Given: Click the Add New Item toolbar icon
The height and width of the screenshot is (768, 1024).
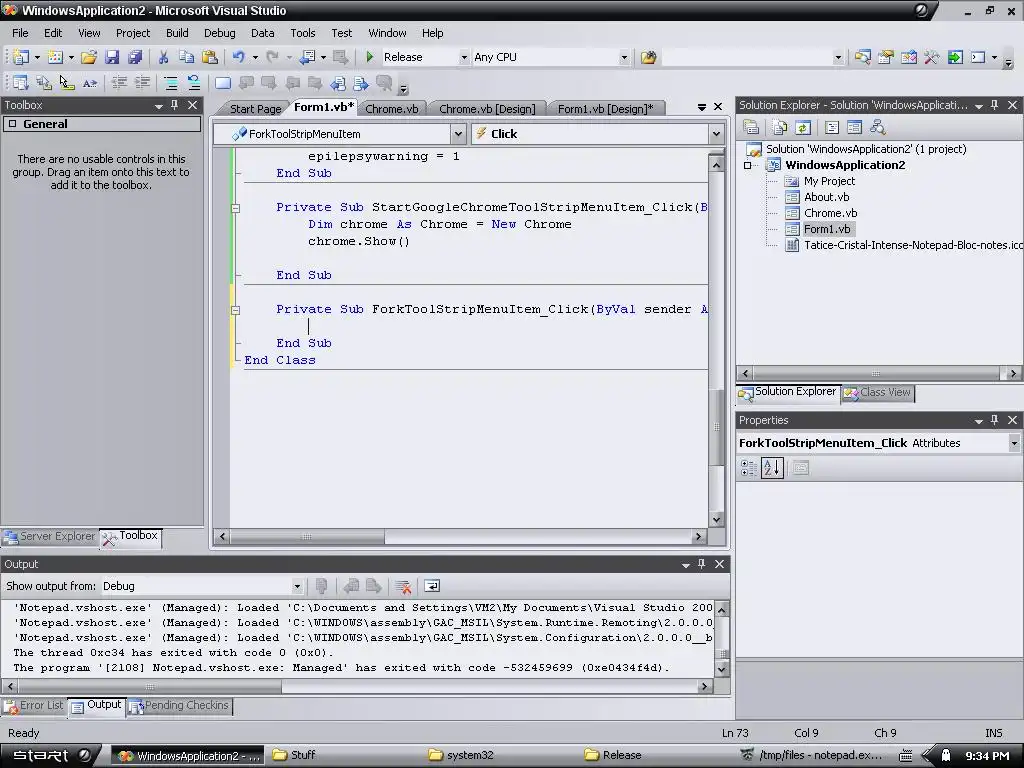Looking at the screenshot, I should [56, 57].
